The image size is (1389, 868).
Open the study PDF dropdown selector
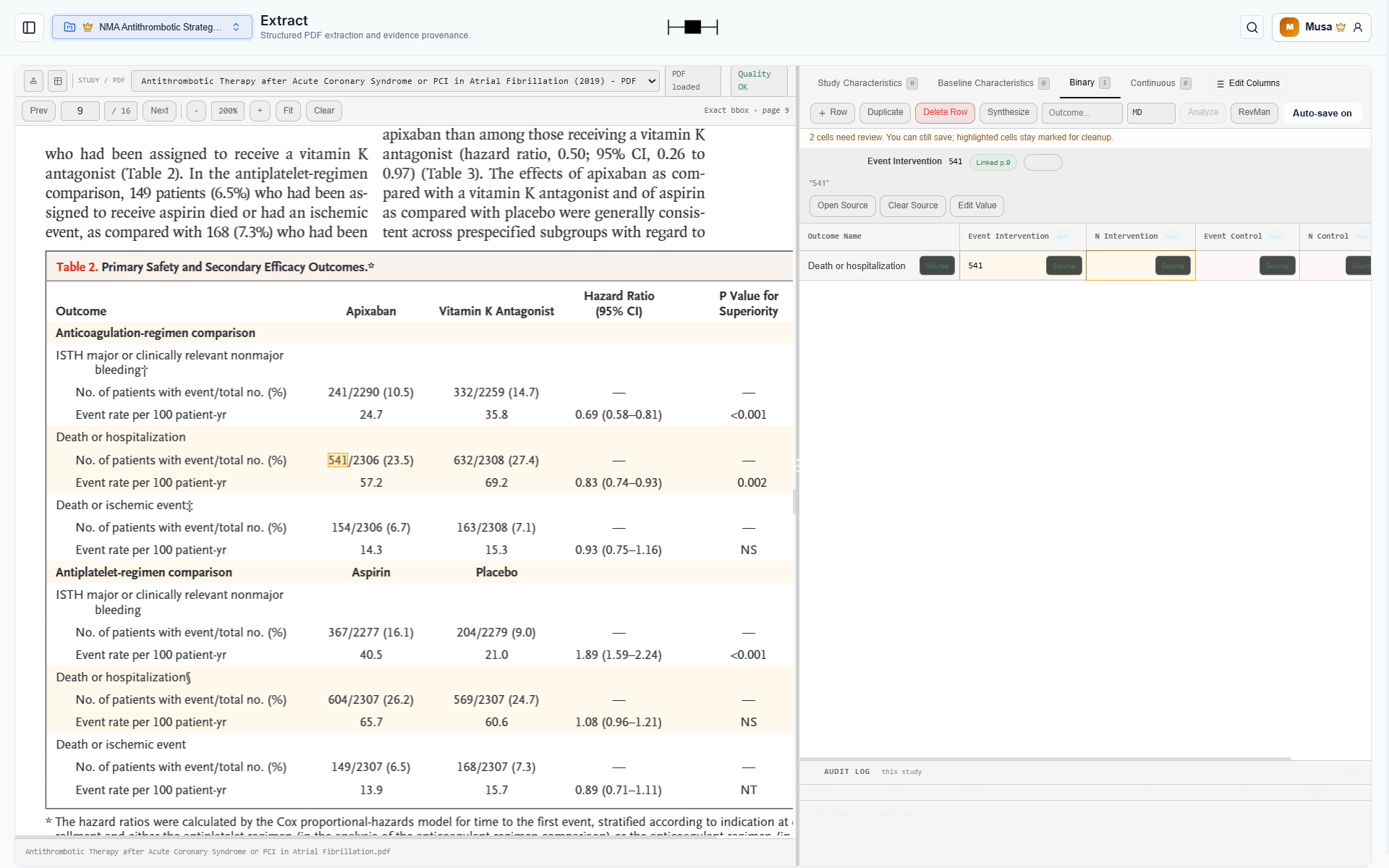tap(396, 81)
